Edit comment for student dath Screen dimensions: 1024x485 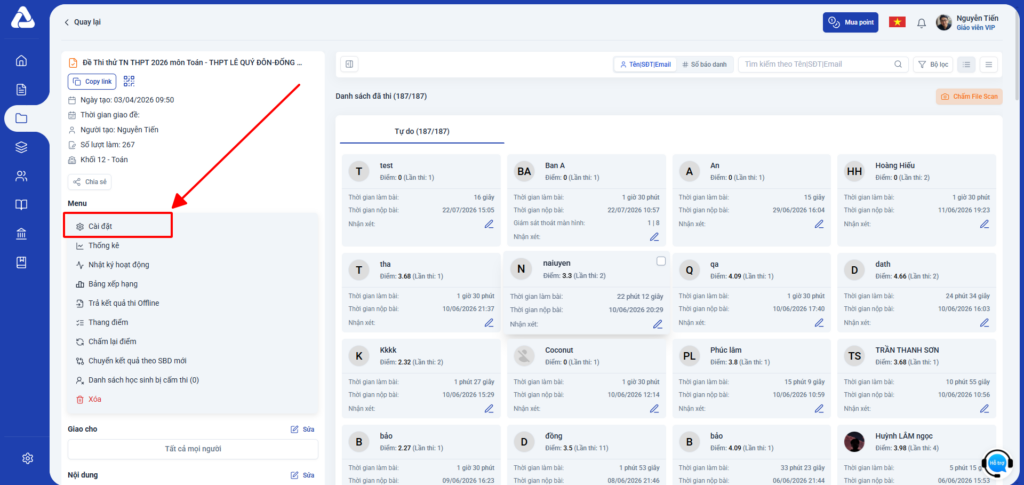(x=985, y=322)
